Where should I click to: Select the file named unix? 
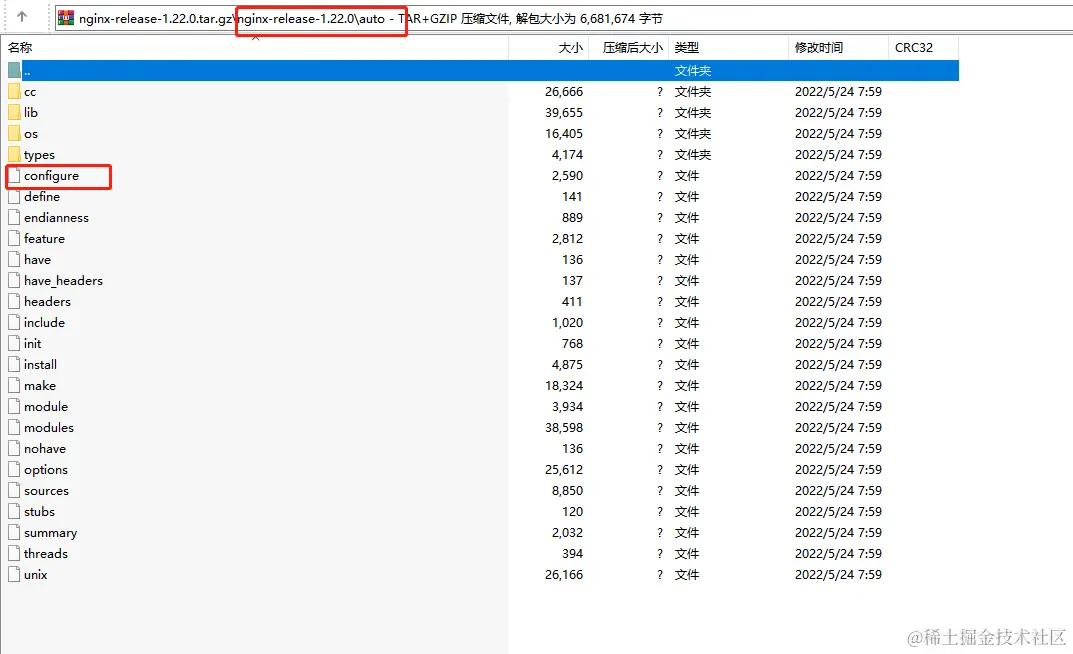[36, 575]
